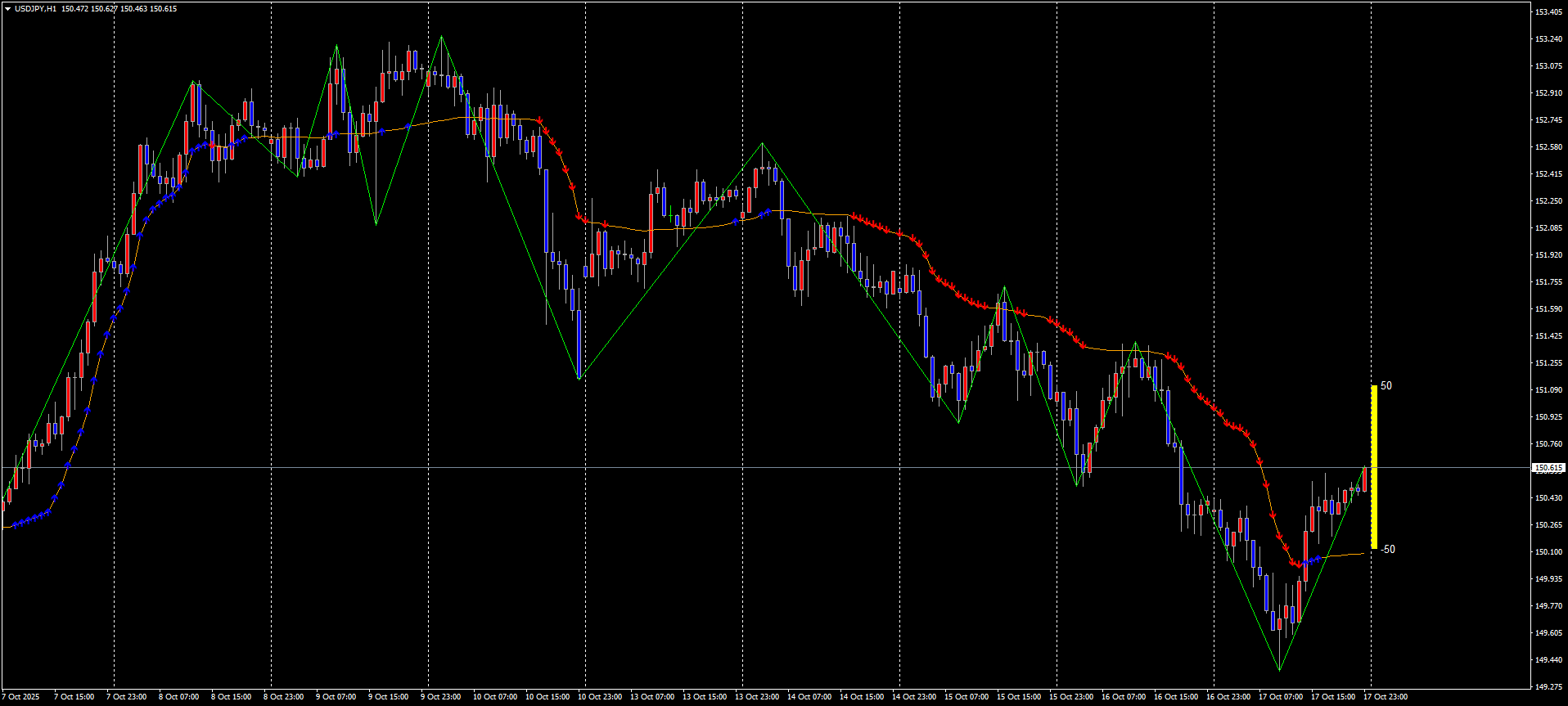Click the 153.405 top price scale label
1568x706 pixels.
1549,12
